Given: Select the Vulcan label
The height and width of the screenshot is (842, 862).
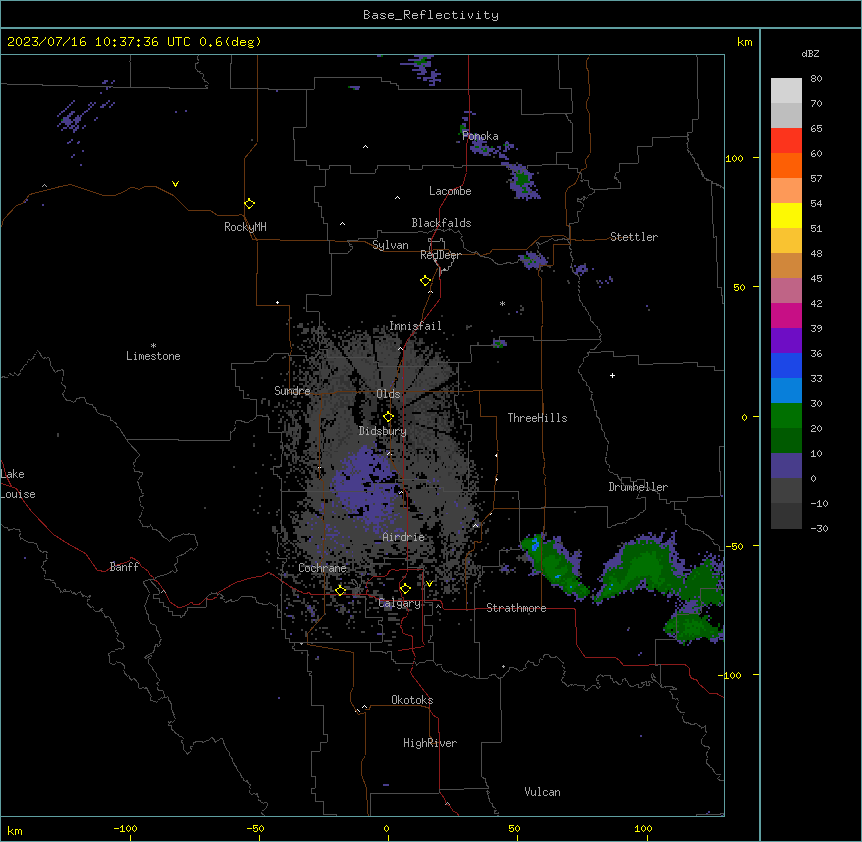Looking at the screenshot, I should (543, 792).
